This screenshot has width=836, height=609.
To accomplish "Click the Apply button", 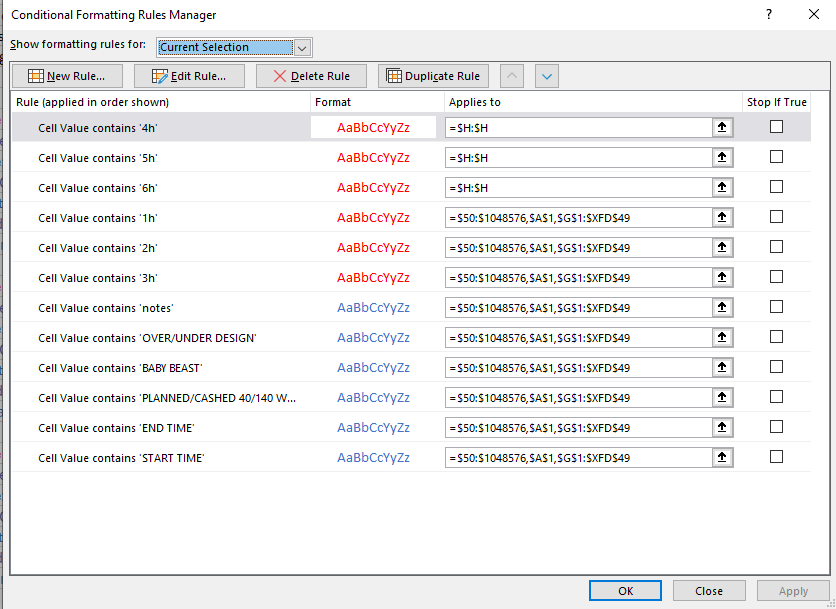I will click(x=793, y=591).
